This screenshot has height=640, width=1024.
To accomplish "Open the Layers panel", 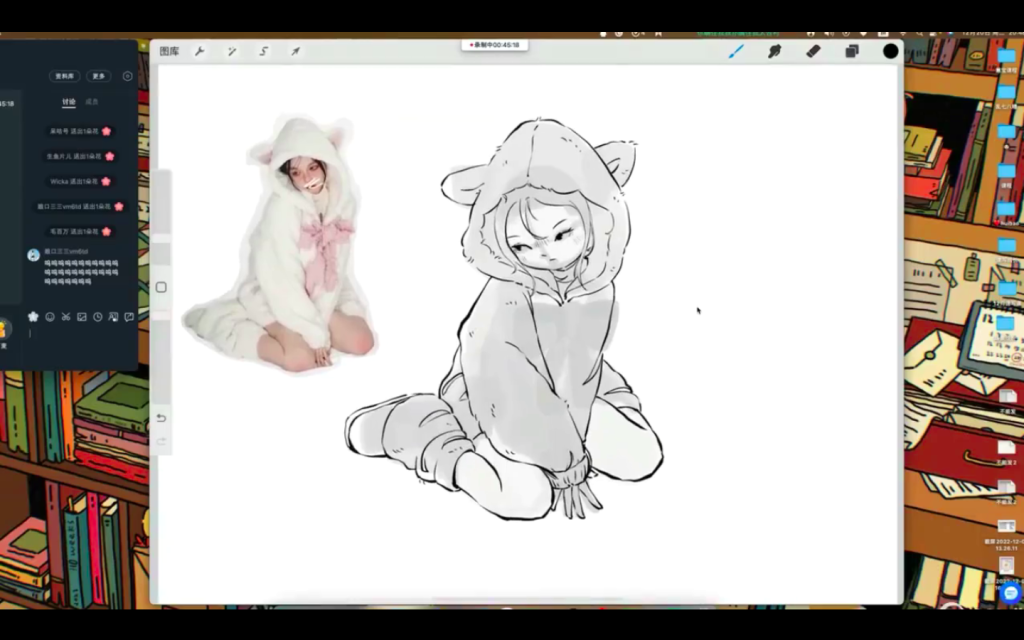I will point(852,51).
